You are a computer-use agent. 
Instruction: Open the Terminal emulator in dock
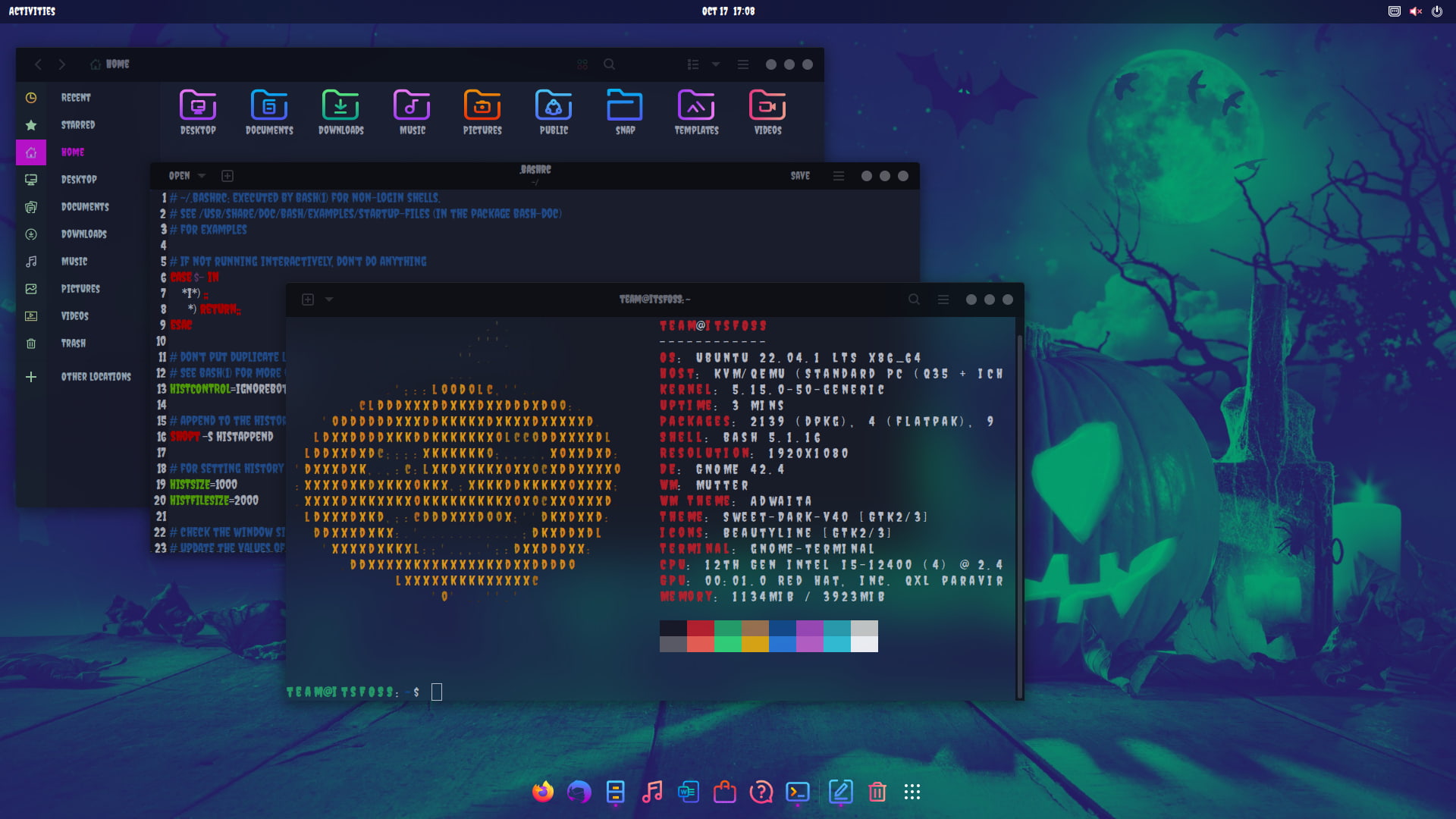tap(797, 791)
